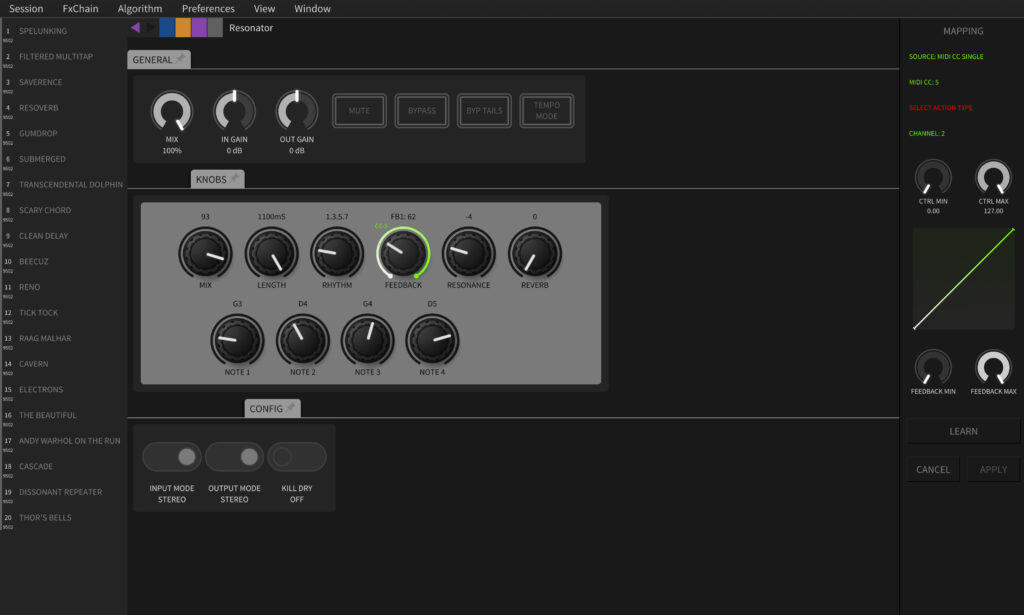1024x615 pixels.
Task: Toggle the OUTPUT MODE stereo switch
Action: point(235,457)
